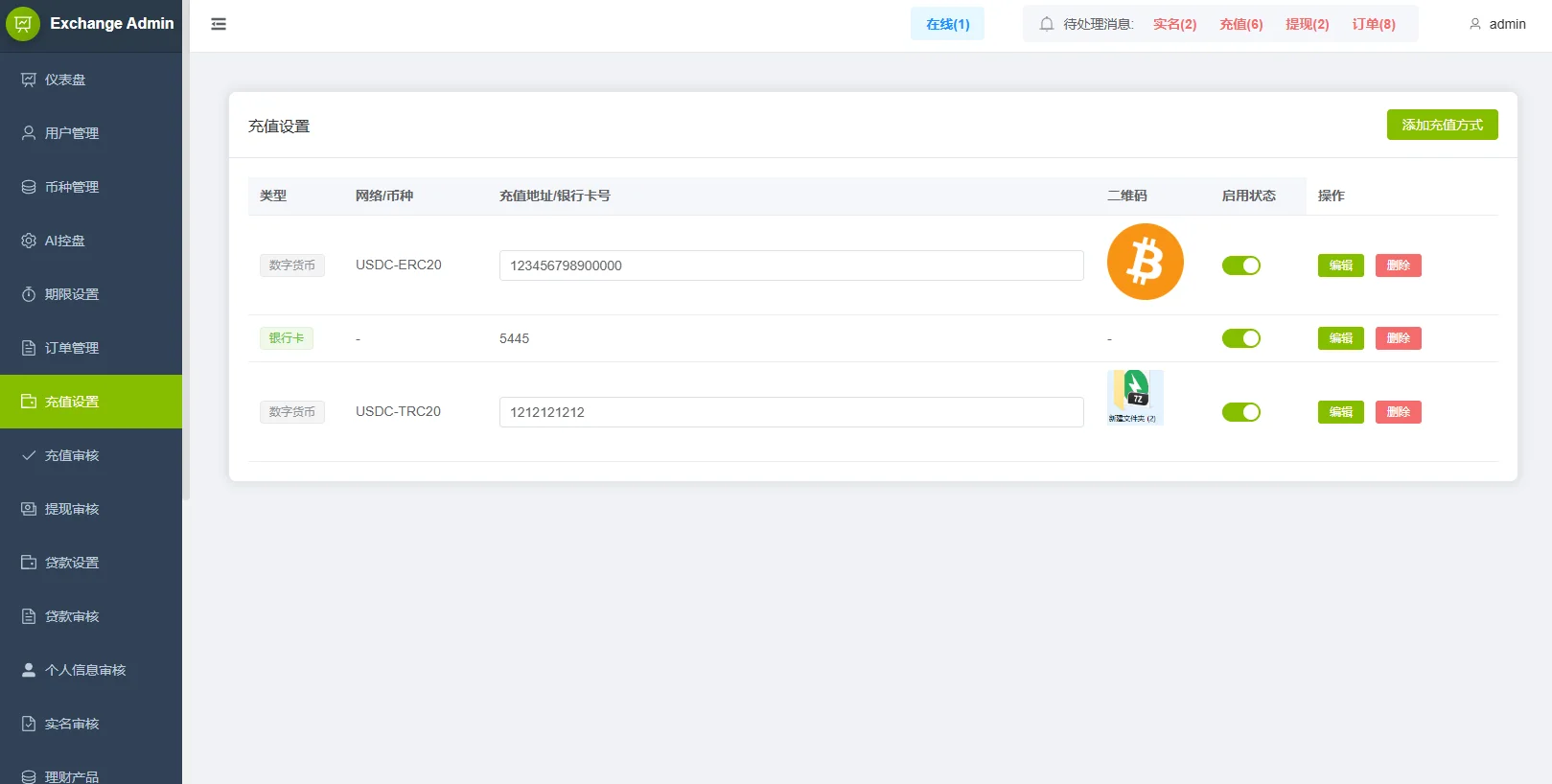Collapse sidebar with hamburger menu icon

219,24
